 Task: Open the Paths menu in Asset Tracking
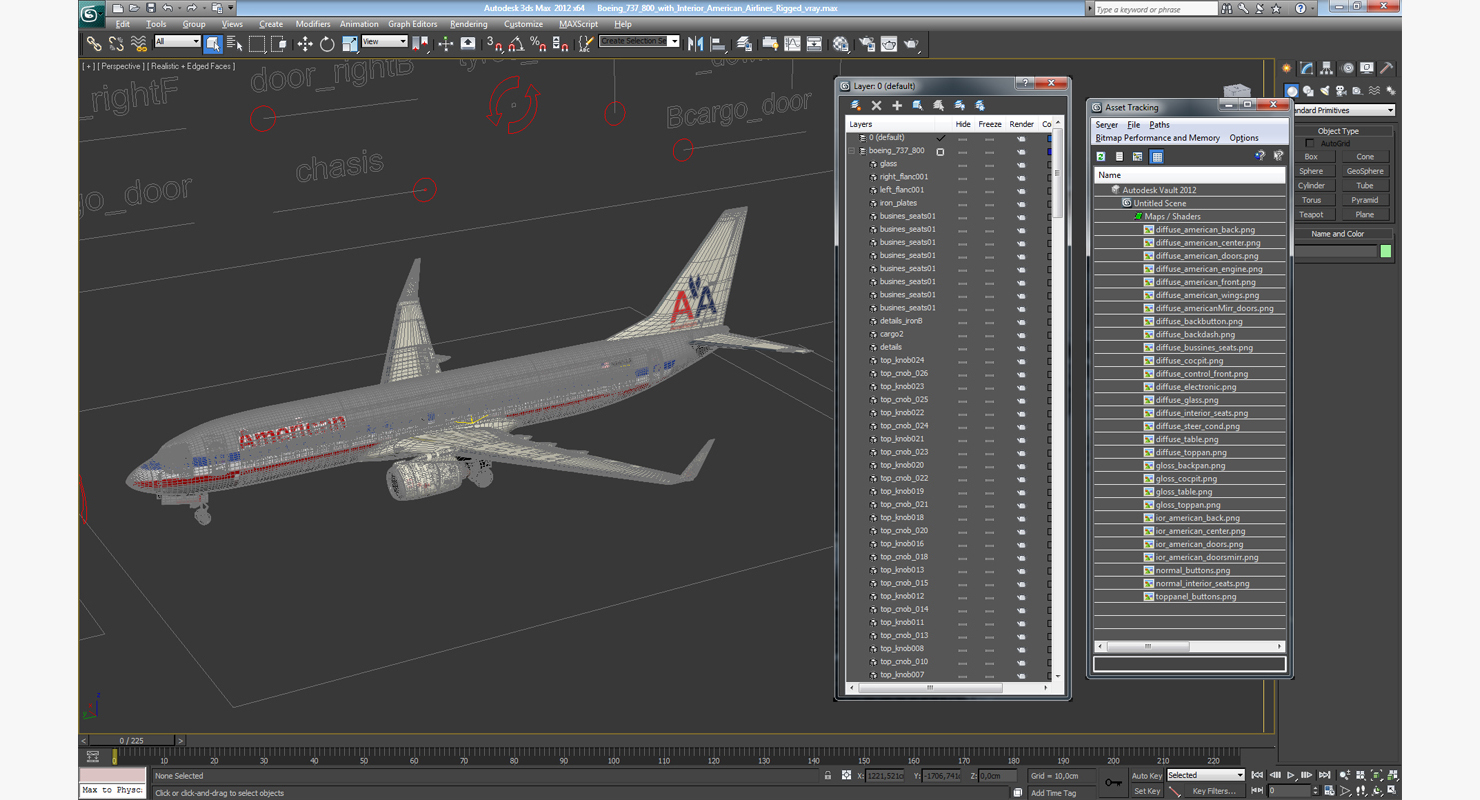click(x=1159, y=125)
